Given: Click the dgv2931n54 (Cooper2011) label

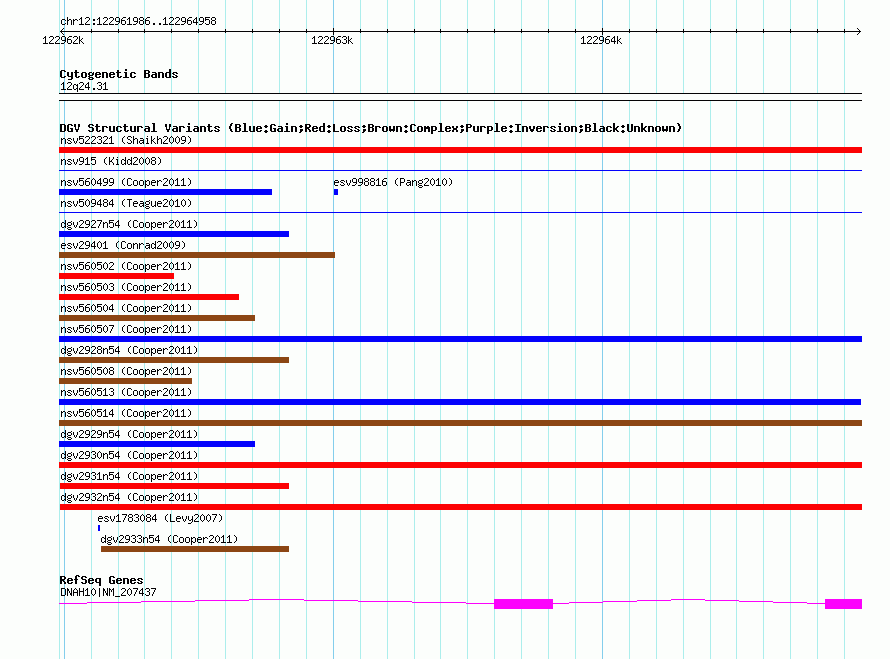Looking at the screenshot, I should (x=129, y=476).
